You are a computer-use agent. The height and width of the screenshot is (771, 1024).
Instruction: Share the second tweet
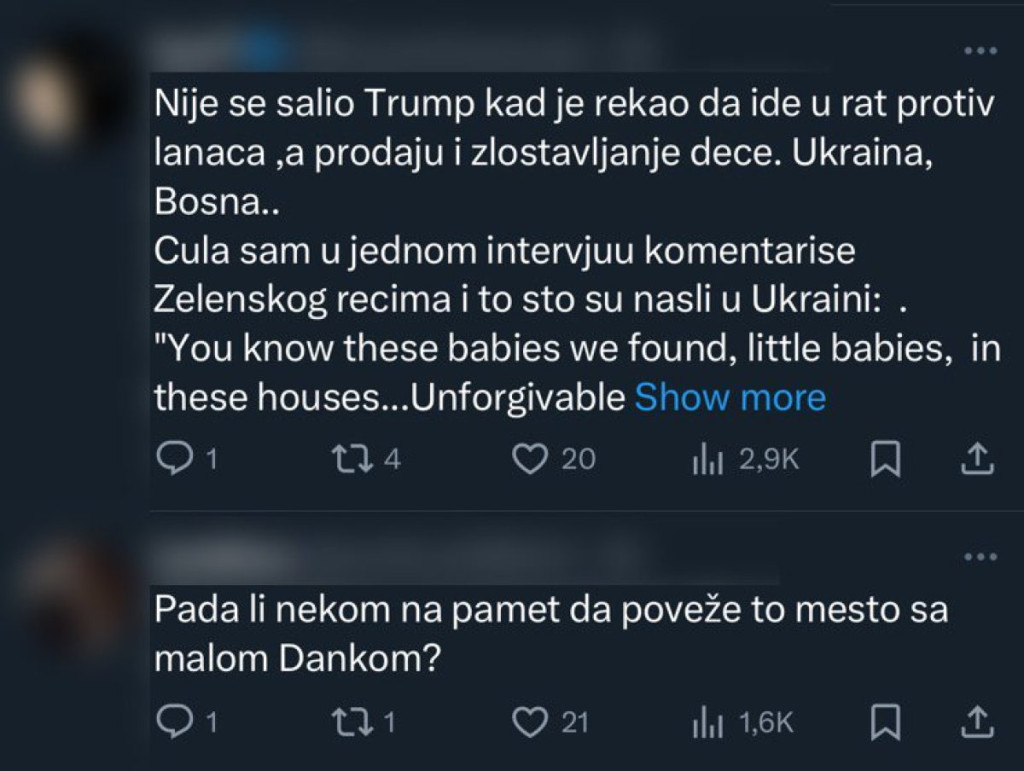click(x=976, y=722)
